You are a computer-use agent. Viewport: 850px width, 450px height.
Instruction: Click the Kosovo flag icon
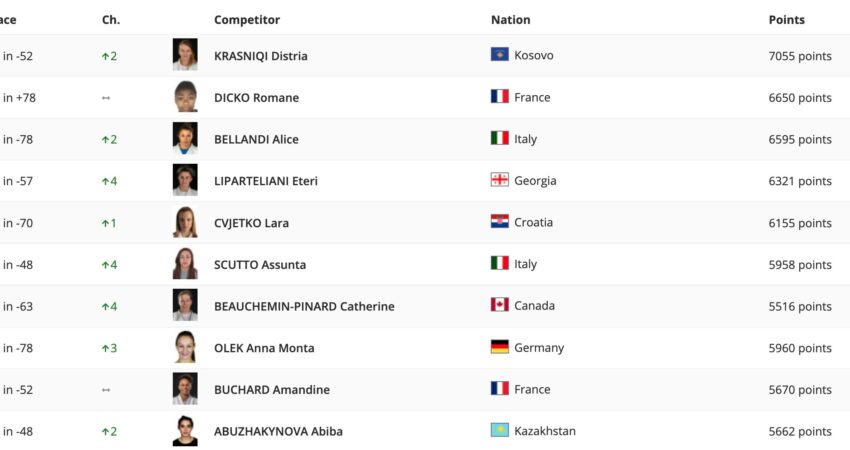pos(500,55)
